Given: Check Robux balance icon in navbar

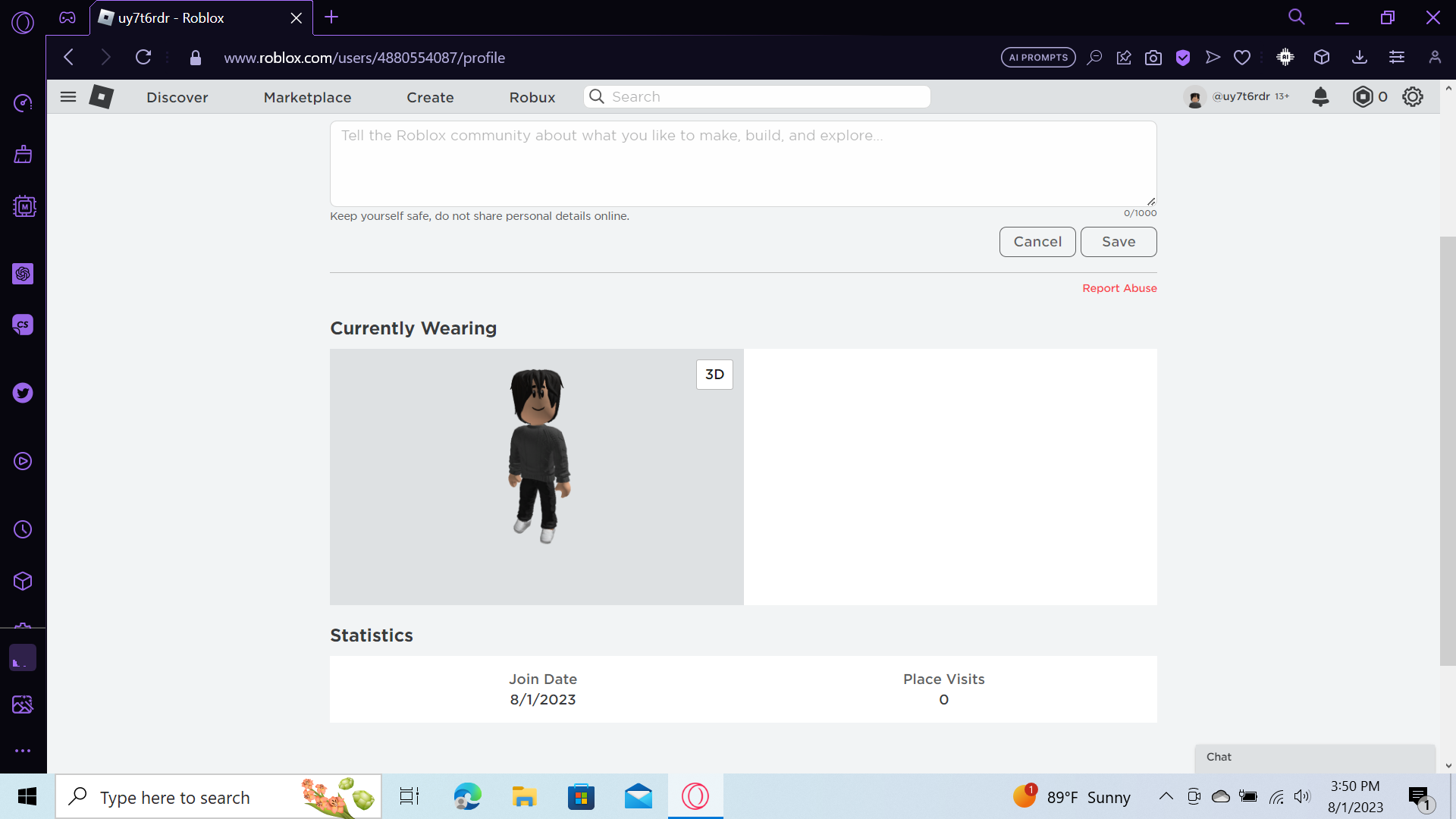Looking at the screenshot, I should click(1363, 96).
